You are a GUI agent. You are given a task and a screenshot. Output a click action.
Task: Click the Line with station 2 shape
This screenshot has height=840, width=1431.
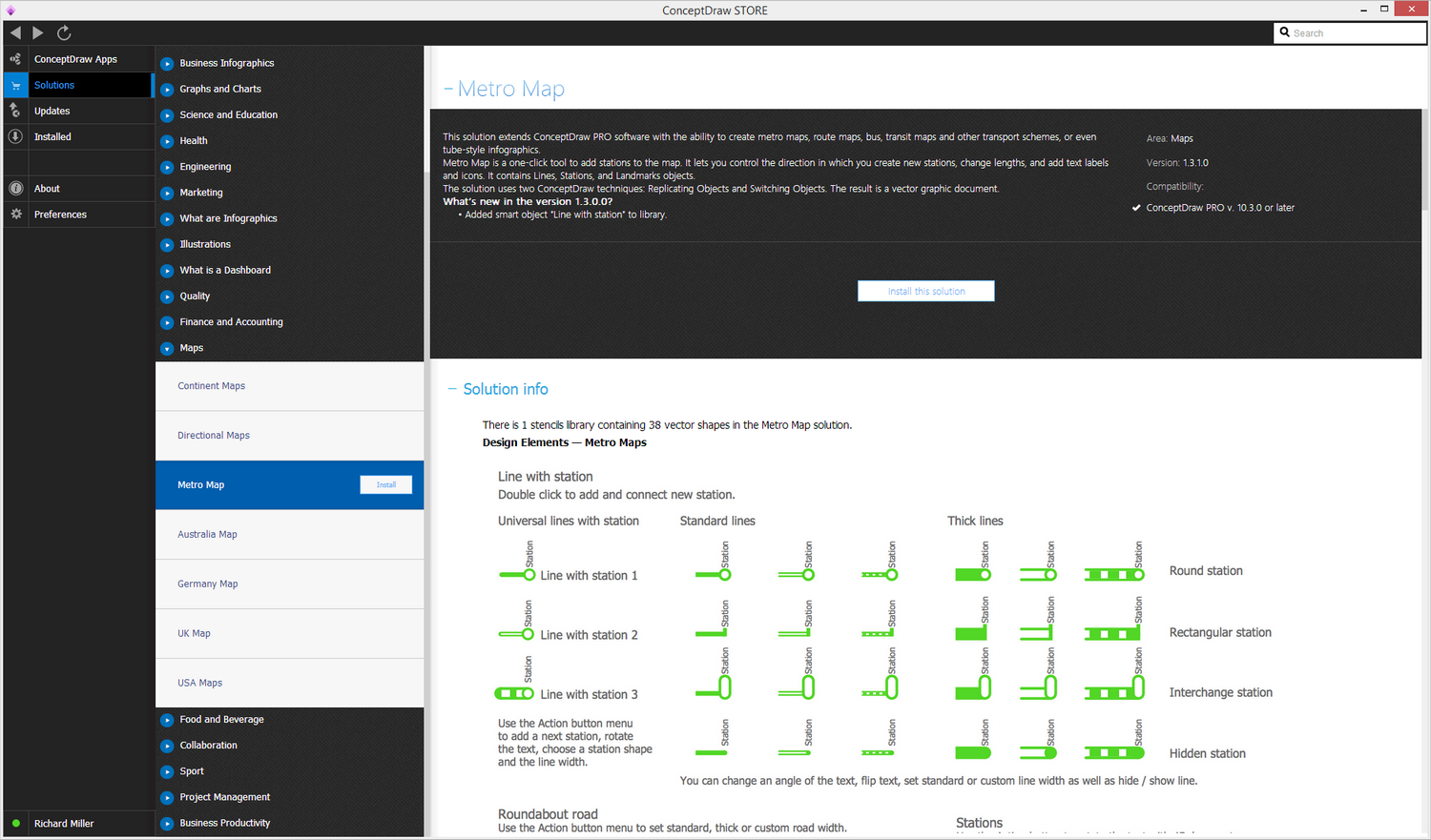(517, 634)
